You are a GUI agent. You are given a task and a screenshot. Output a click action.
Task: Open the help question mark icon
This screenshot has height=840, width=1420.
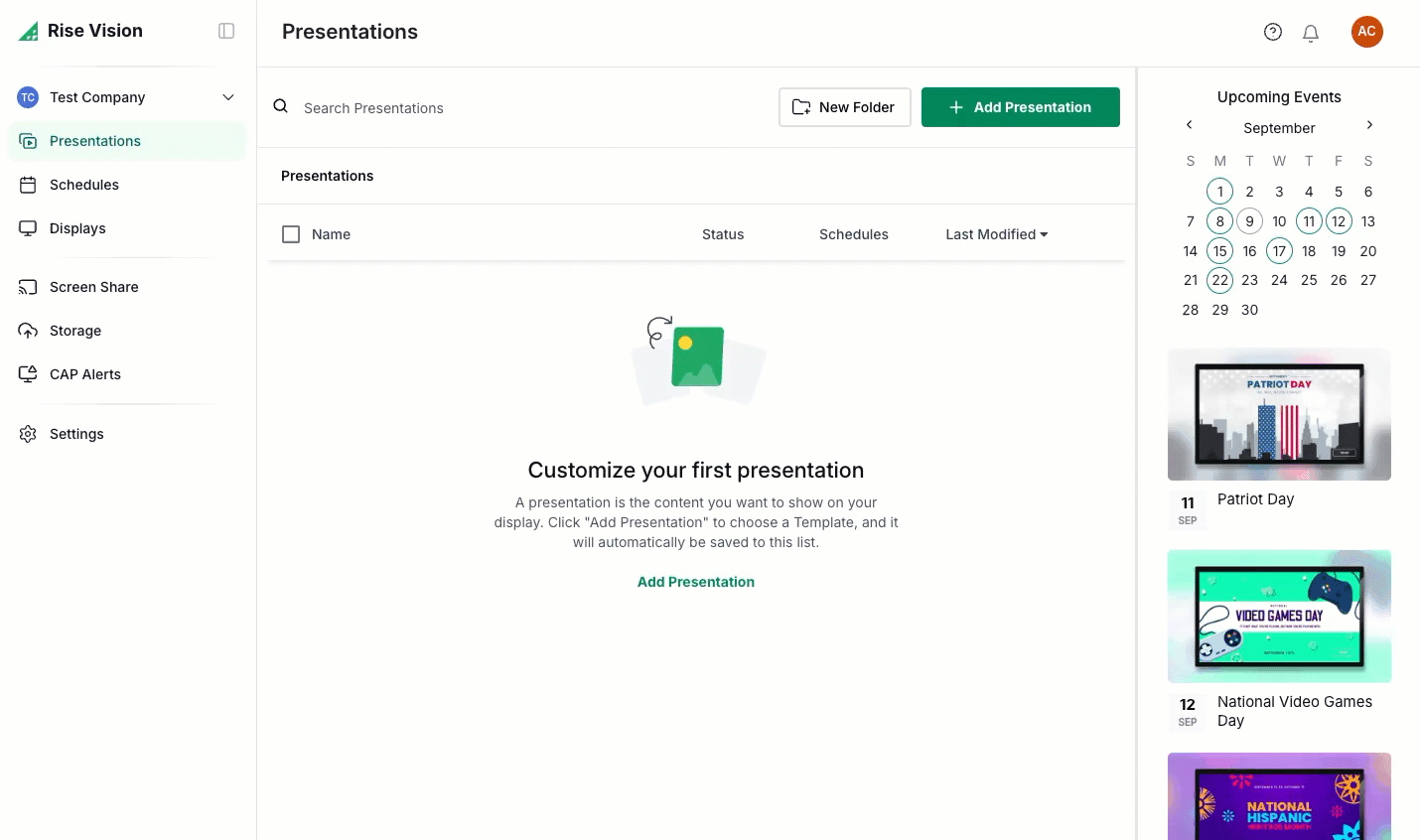(x=1272, y=32)
